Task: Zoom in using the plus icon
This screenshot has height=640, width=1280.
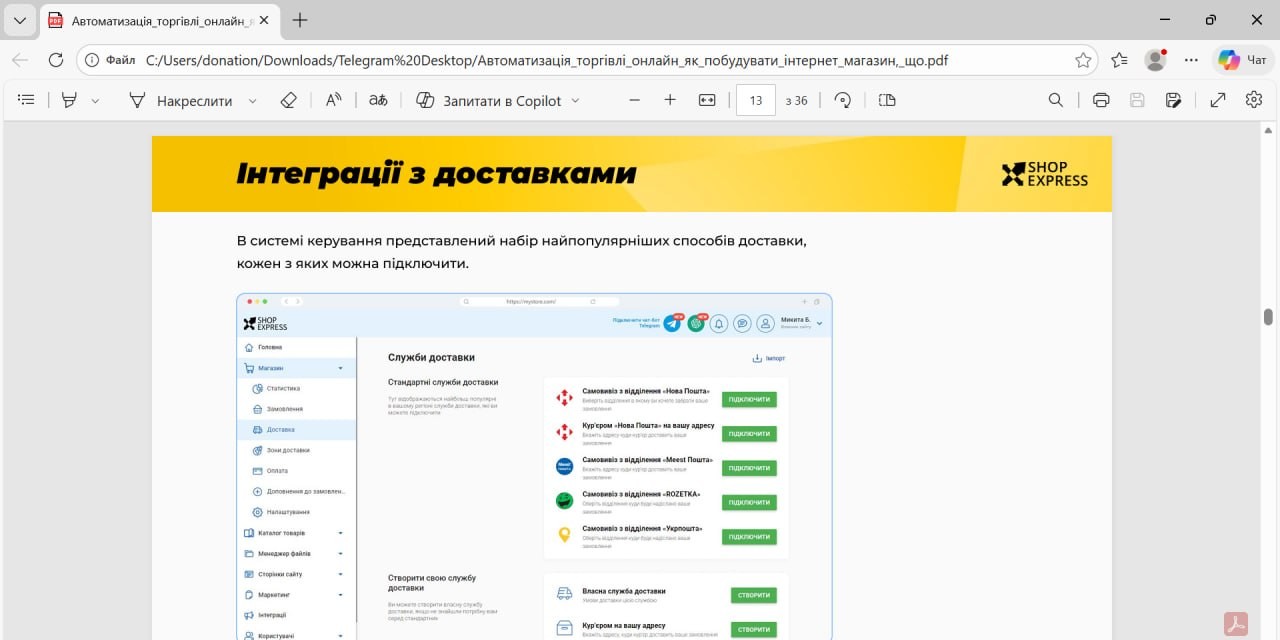Action: [x=670, y=100]
